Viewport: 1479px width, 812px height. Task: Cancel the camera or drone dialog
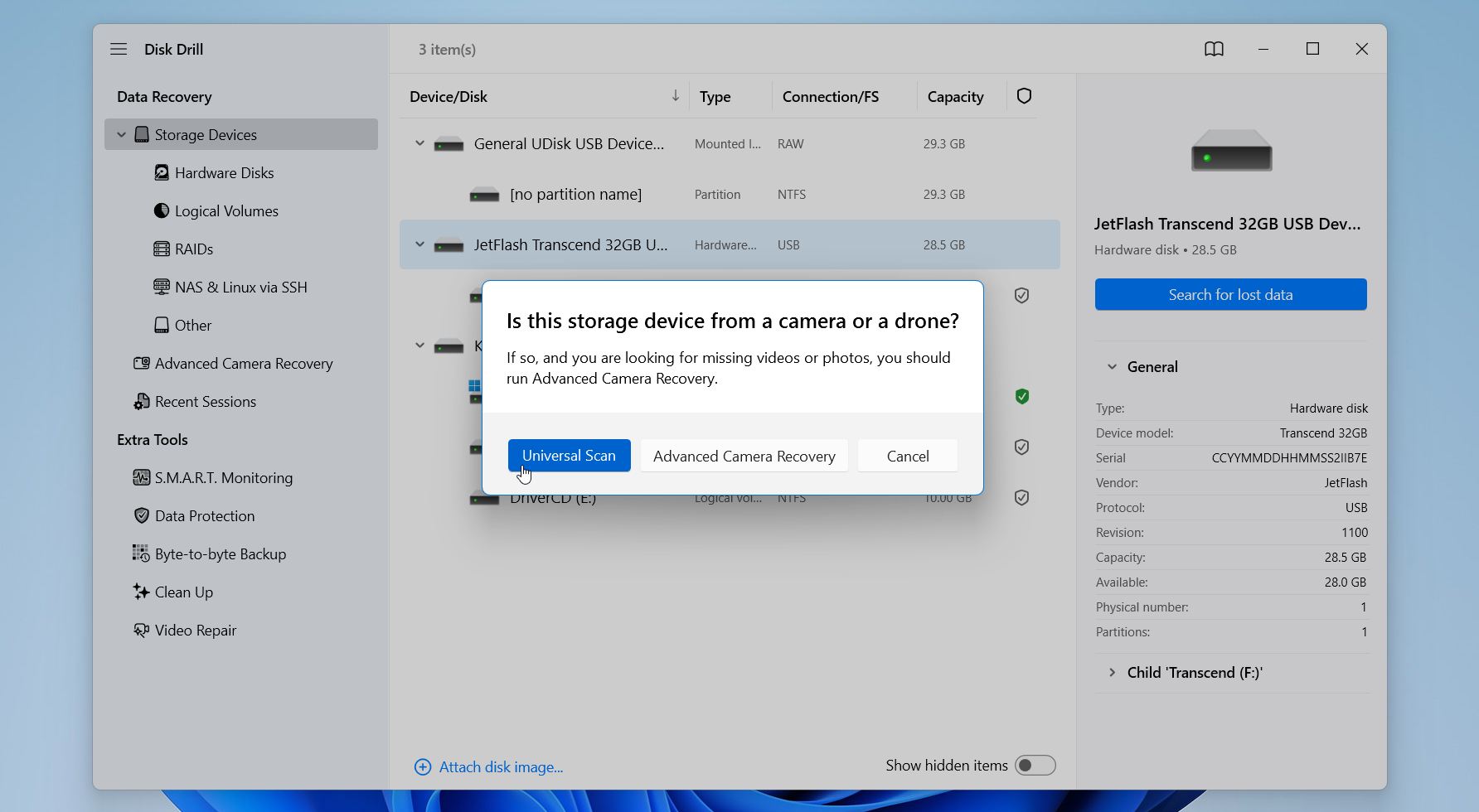click(x=908, y=456)
